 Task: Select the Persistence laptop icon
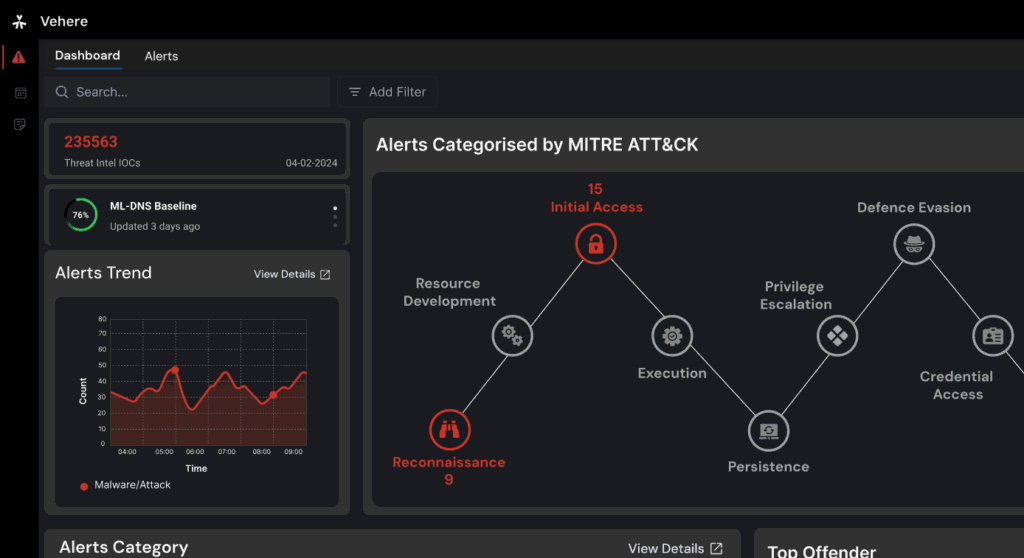pyautogui.click(x=769, y=431)
